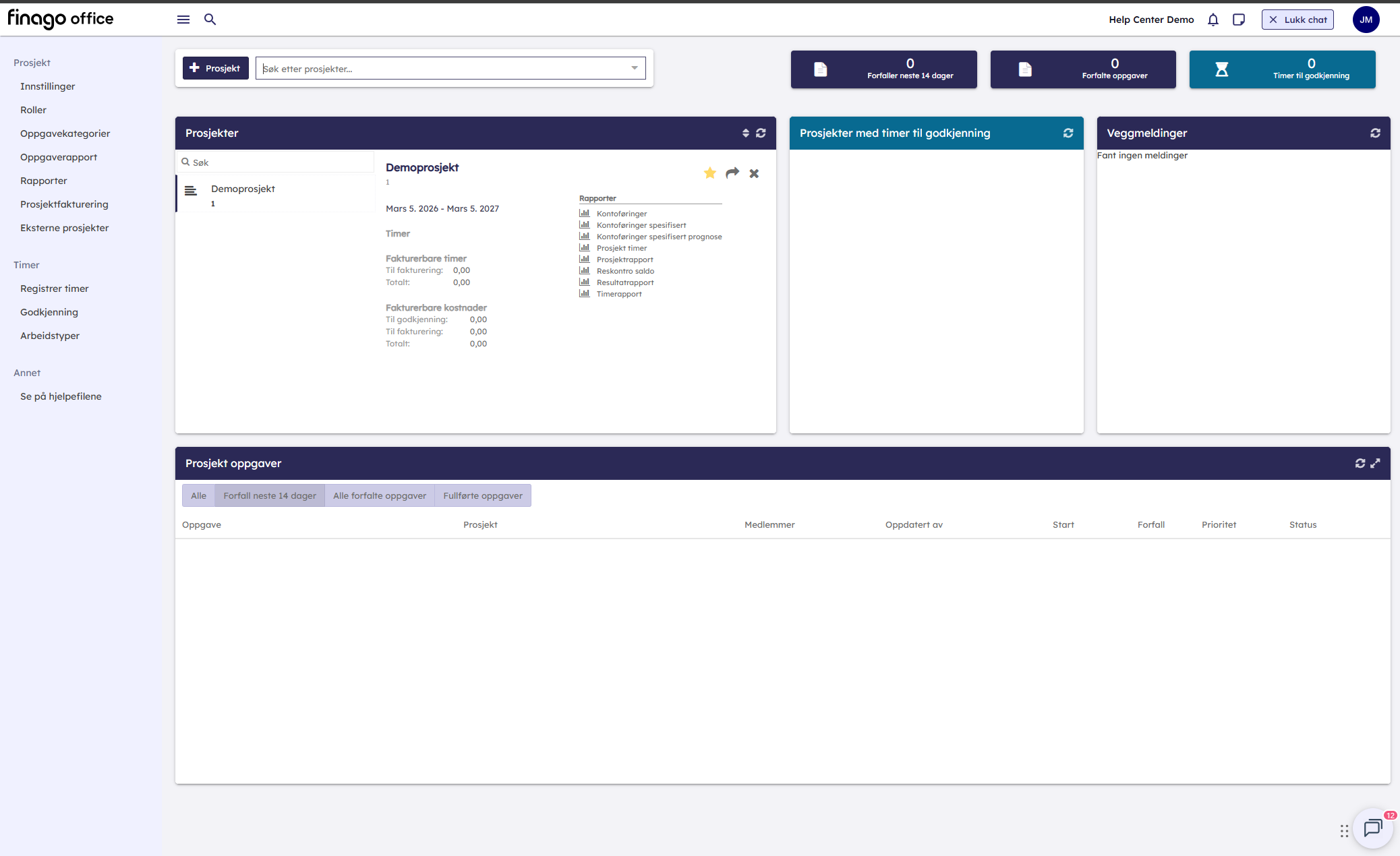Open the chat bubble with badge
This screenshot has height=856, width=1400.
1372,828
